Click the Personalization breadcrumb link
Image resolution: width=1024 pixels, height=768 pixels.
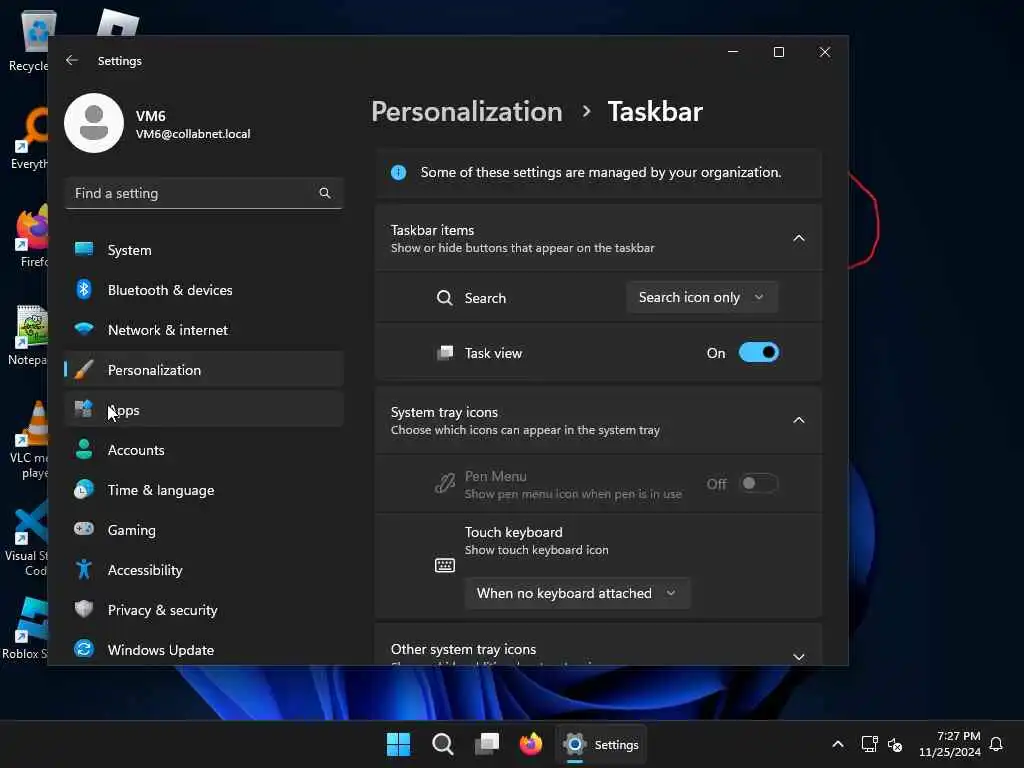pos(467,112)
